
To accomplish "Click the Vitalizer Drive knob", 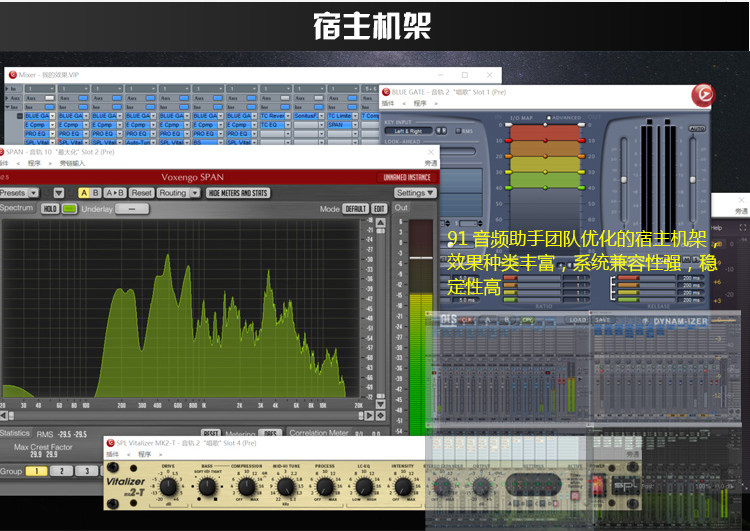I will coord(168,487).
